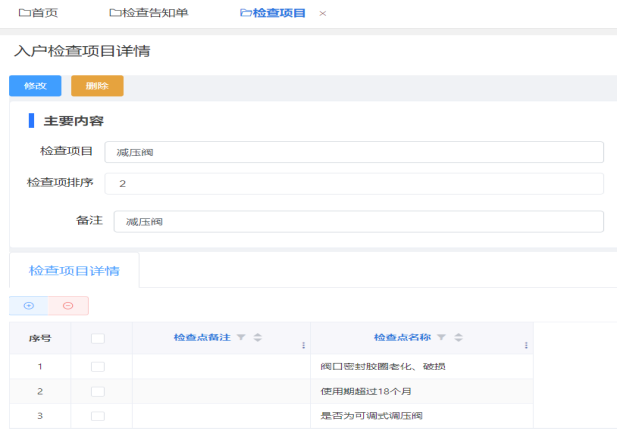This screenshot has height=429, width=617.
Task: Click the 检查点备注 cell in row 2
Action: (x=222, y=391)
